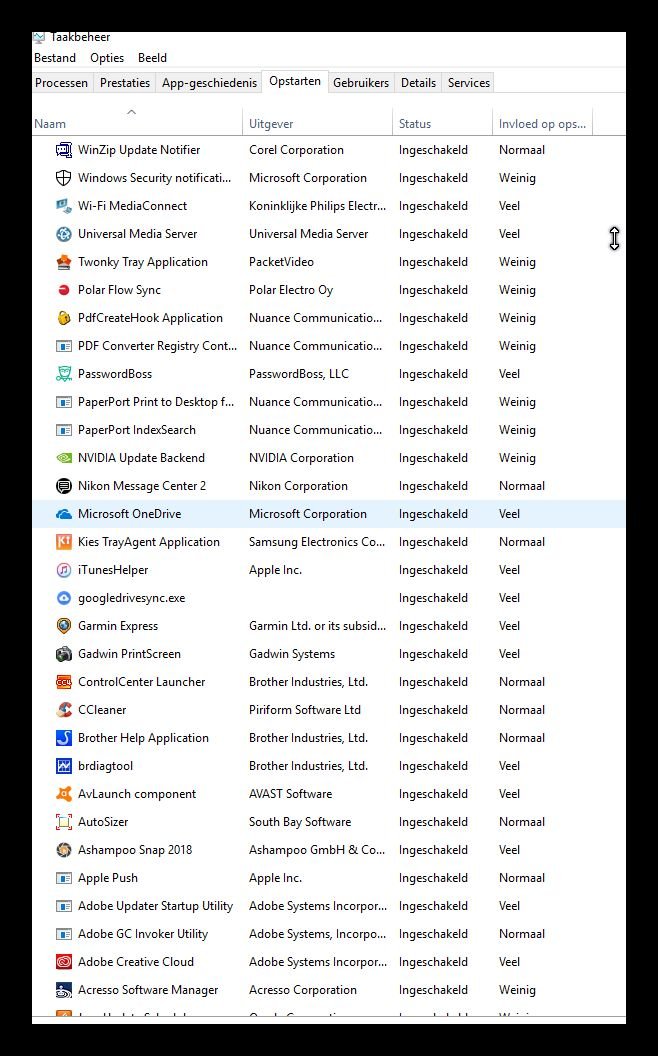Click the Garmin Express globe icon
Image resolution: width=658 pixels, height=1056 pixels.
[63, 626]
